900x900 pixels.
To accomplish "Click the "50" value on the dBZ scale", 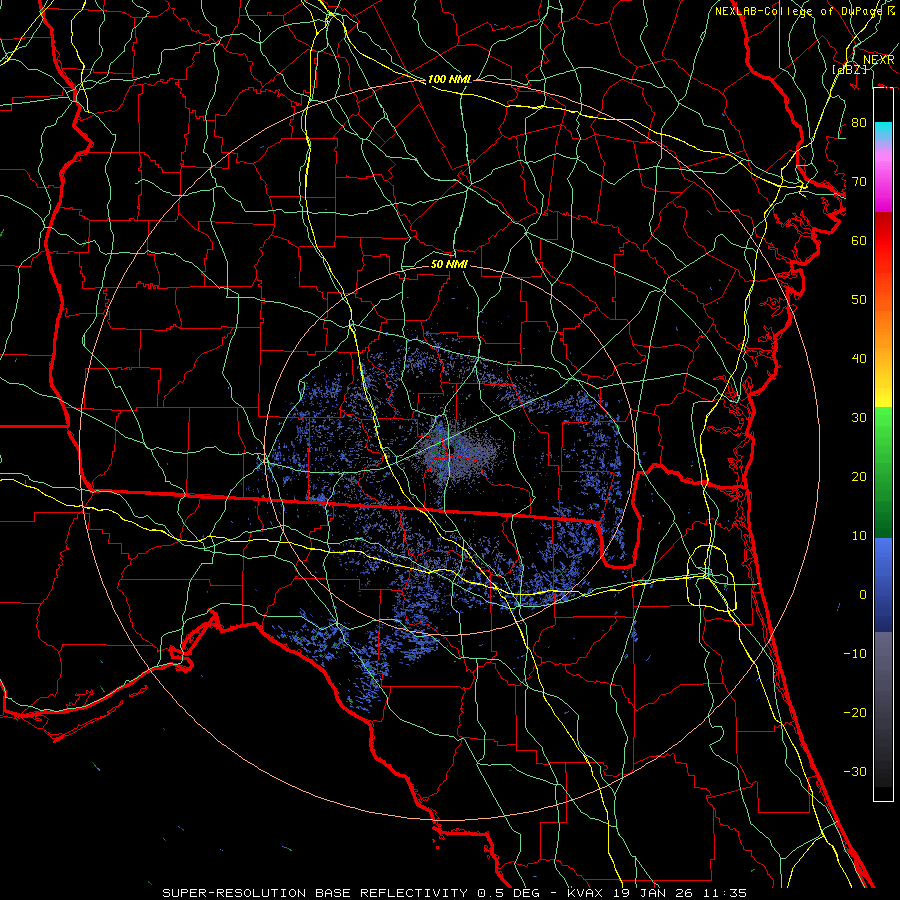I will (x=859, y=300).
